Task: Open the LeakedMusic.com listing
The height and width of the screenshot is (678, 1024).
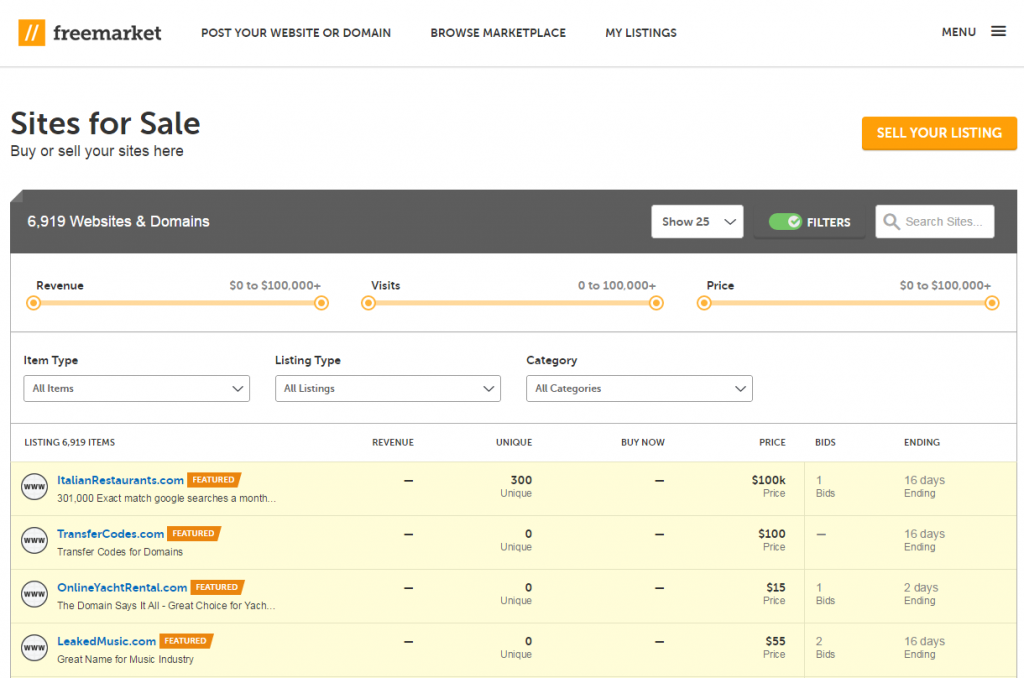Action: (x=106, y=641)
